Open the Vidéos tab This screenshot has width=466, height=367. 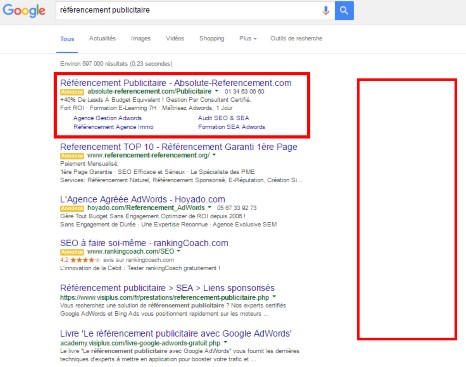click(175, 38)
